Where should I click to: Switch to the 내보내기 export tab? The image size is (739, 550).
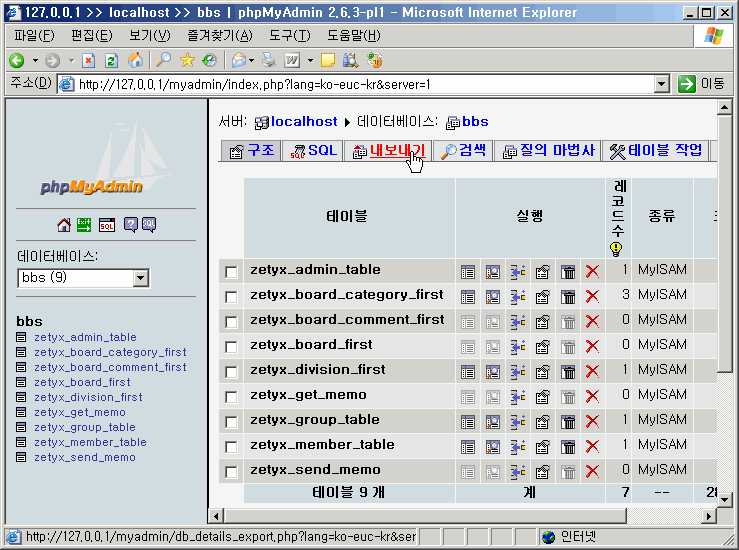[388, 151]
